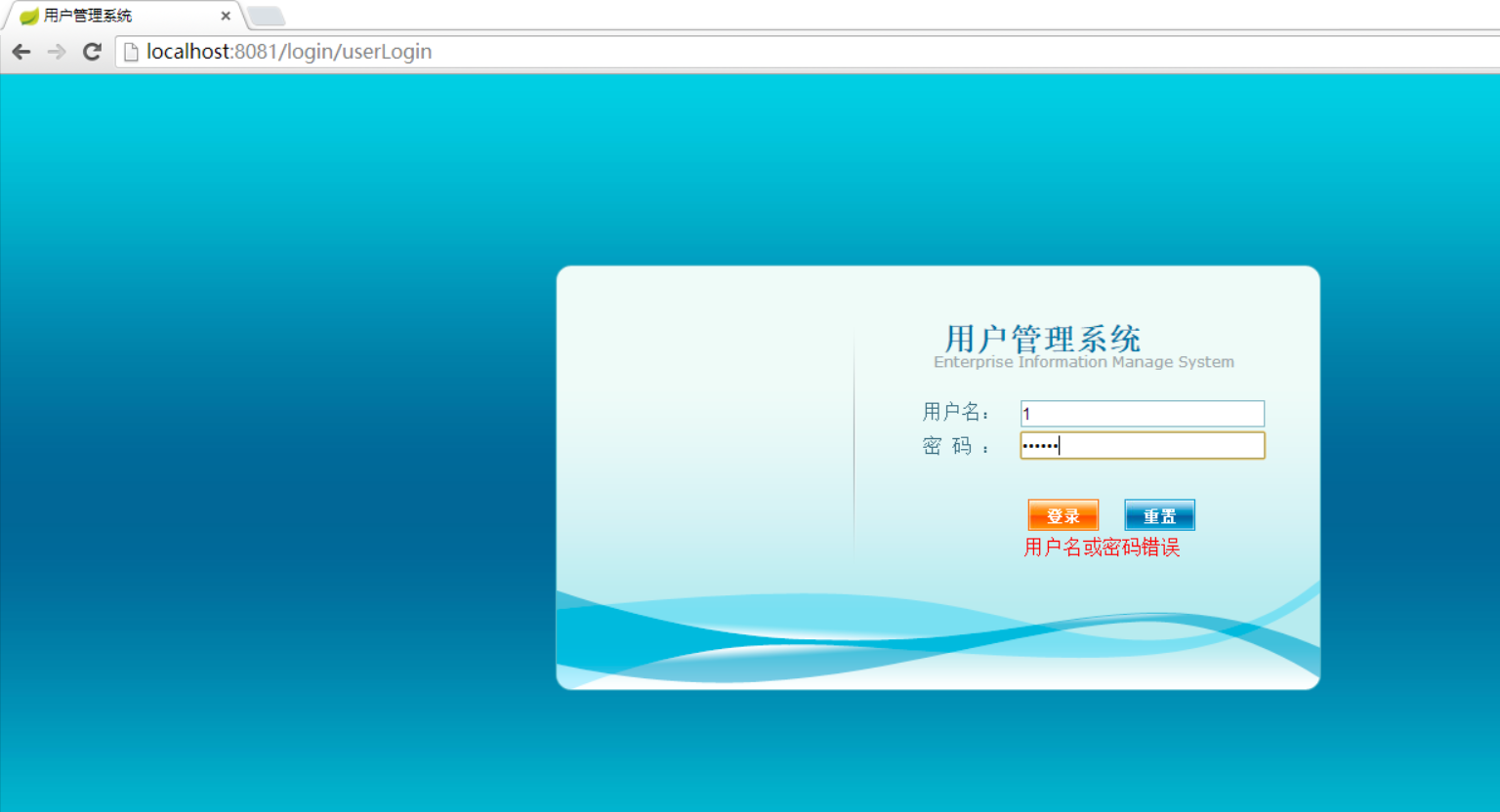Click the 重置 reset button icon area
This screenshot has width=1500, height=812.
[1159, 514]
